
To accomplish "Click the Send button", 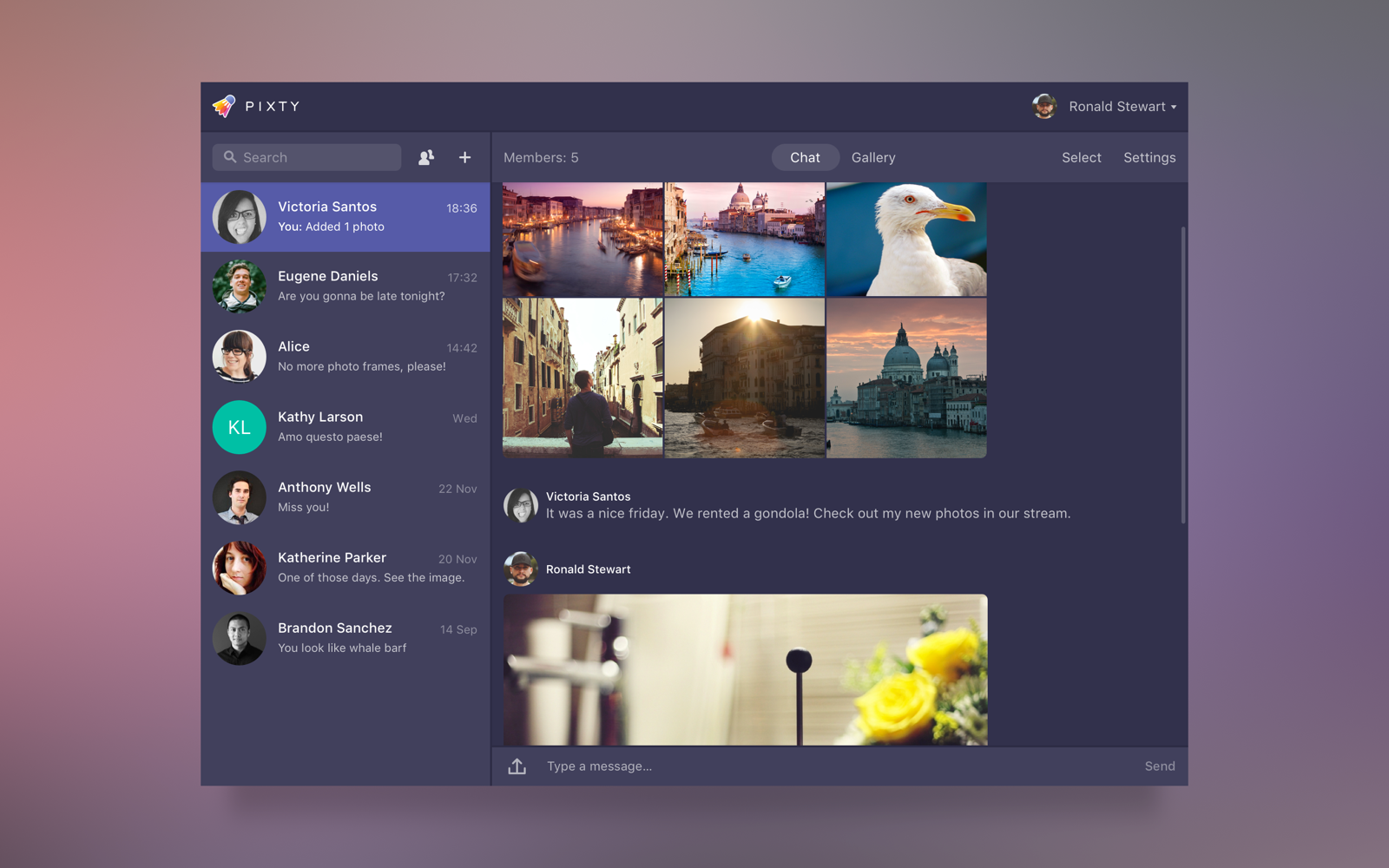I will pyautogui.click(x=1160, y=766).
